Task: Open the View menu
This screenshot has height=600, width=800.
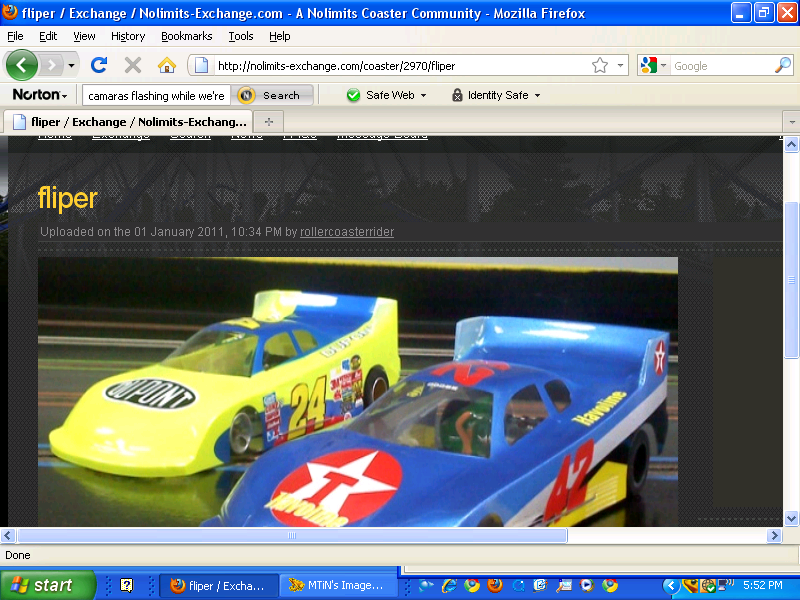Action: pyautogui.click(x=84, y=36)
